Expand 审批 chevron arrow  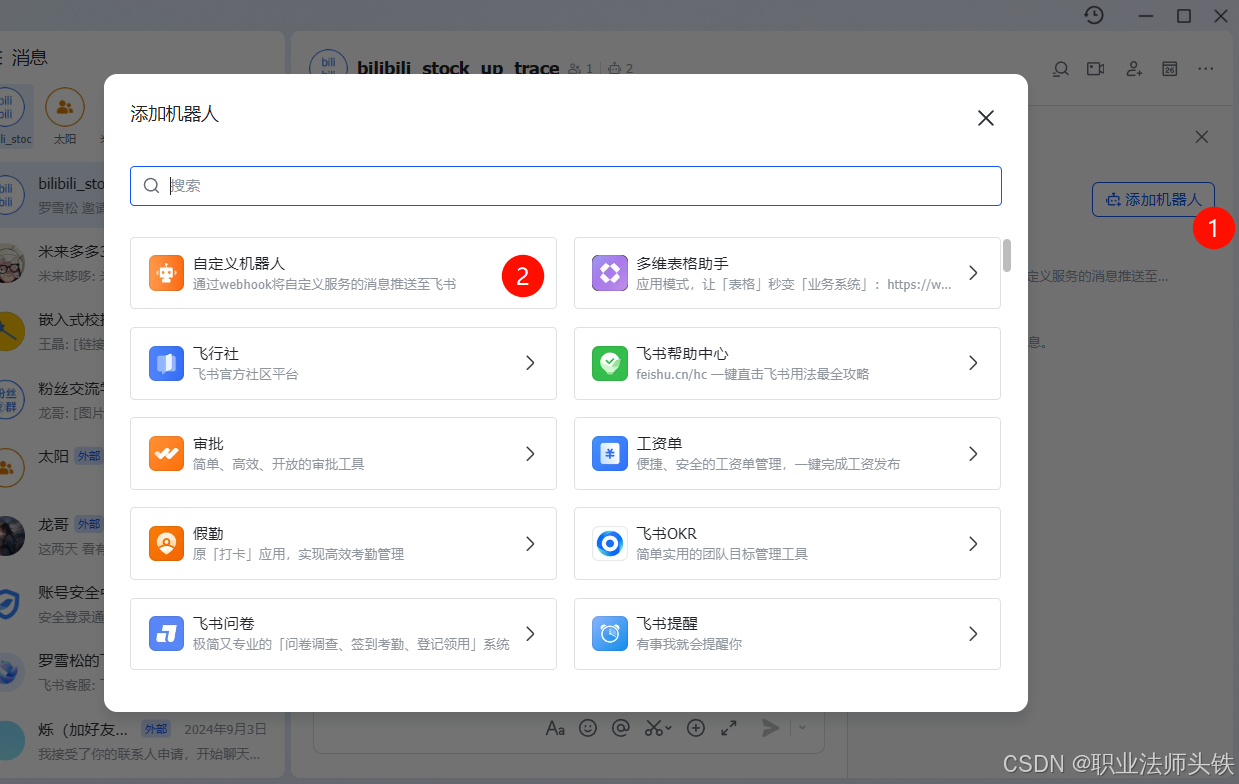tap(530, 453)
